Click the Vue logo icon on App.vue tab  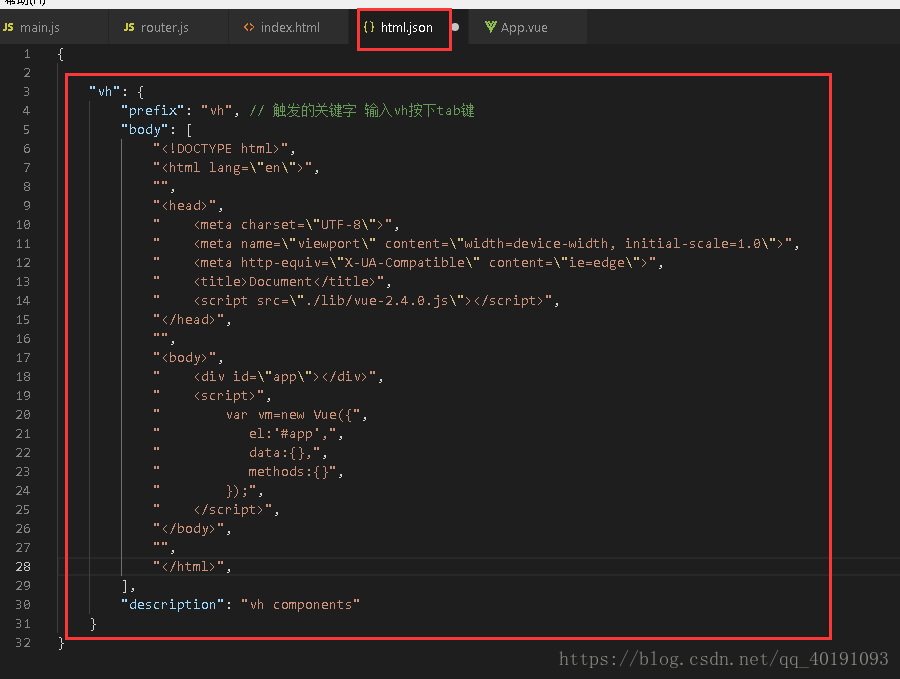pyautogui.click(x=490, y=27)
